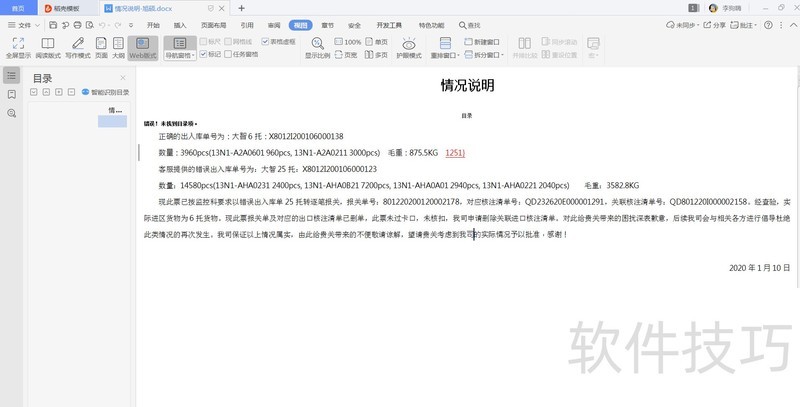The height and width of the screenshot is (407, 800).
Task: Open display ratio dialog (显示比例)
Action: (x=317, y=48)
